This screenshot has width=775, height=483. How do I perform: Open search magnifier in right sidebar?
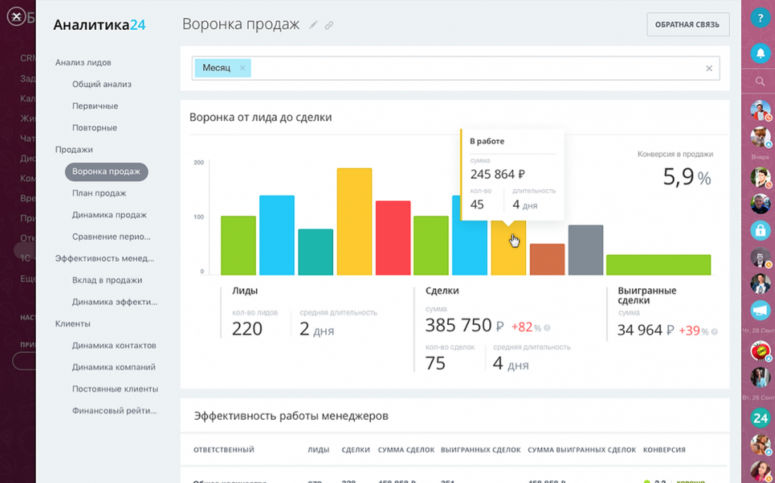pos(760,82)
